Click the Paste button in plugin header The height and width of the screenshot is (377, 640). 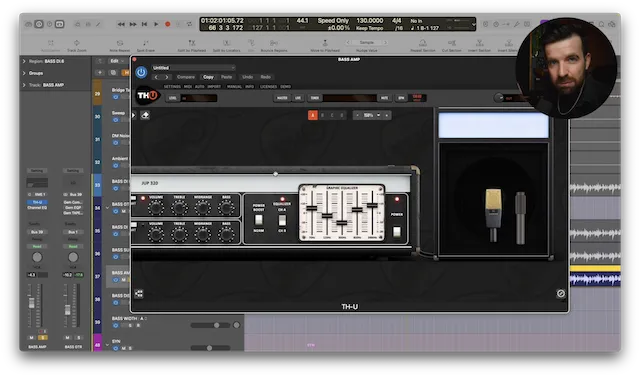pos(227,77)
